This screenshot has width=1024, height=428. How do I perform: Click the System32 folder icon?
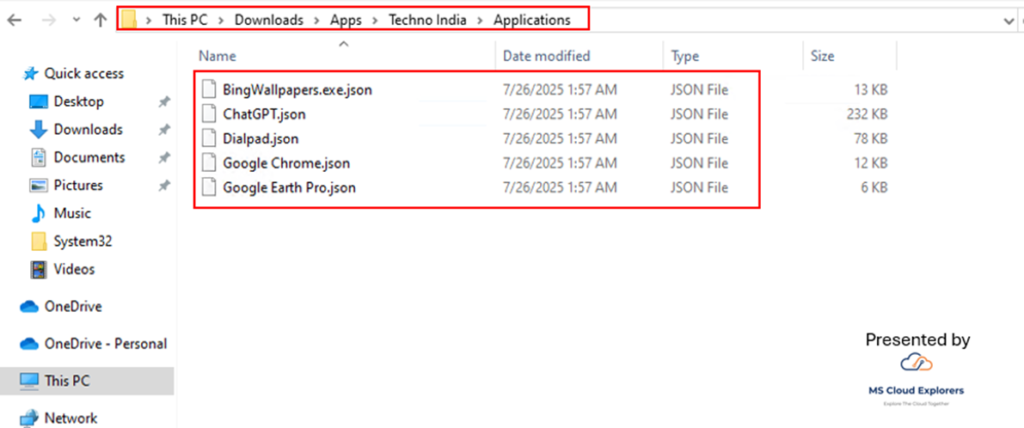tap(39, 241)
